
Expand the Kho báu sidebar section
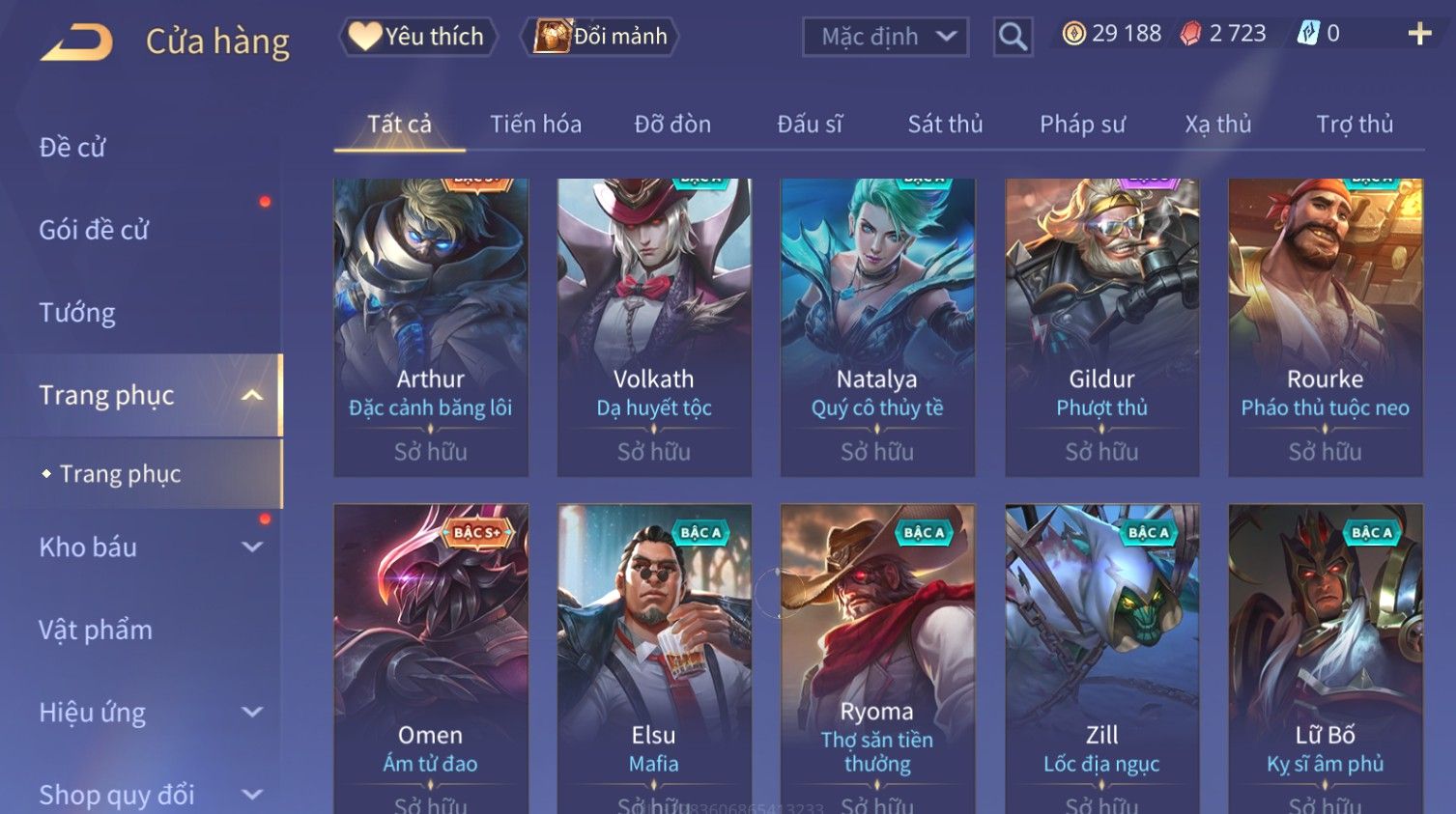[x=252, y=547]
